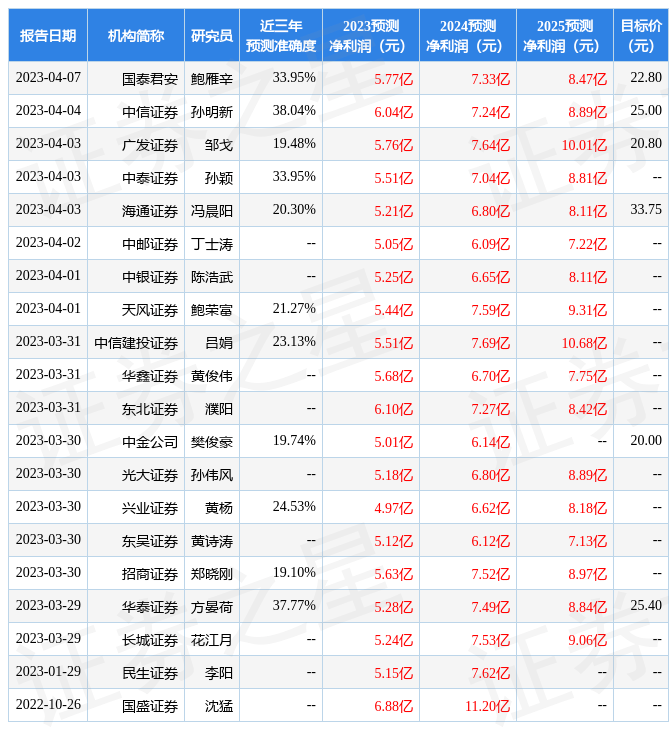
Task: Click the 报告日期 column header
Action: tap(48, 35)
